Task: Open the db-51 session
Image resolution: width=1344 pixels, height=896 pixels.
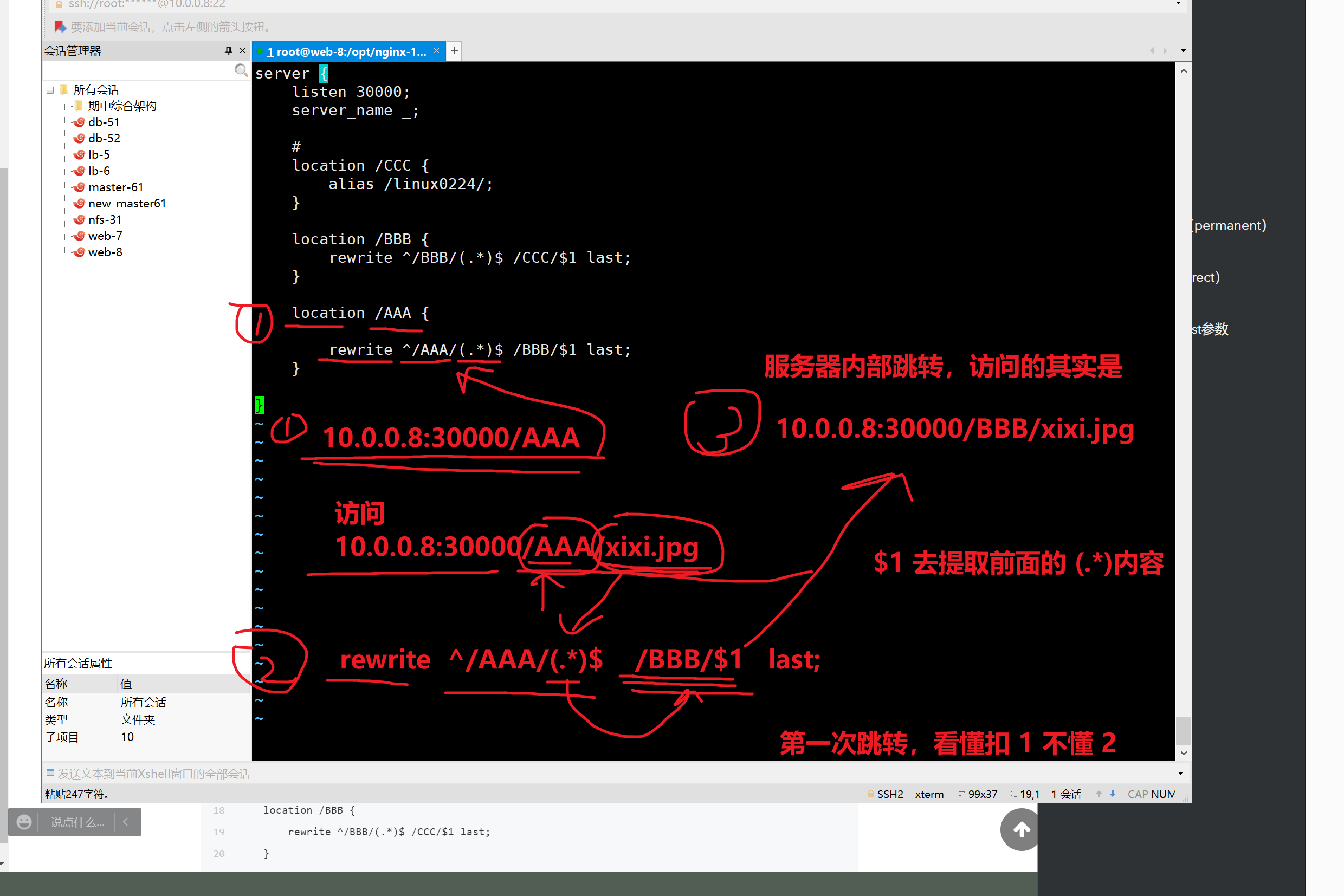Action: tap(104, 122)
